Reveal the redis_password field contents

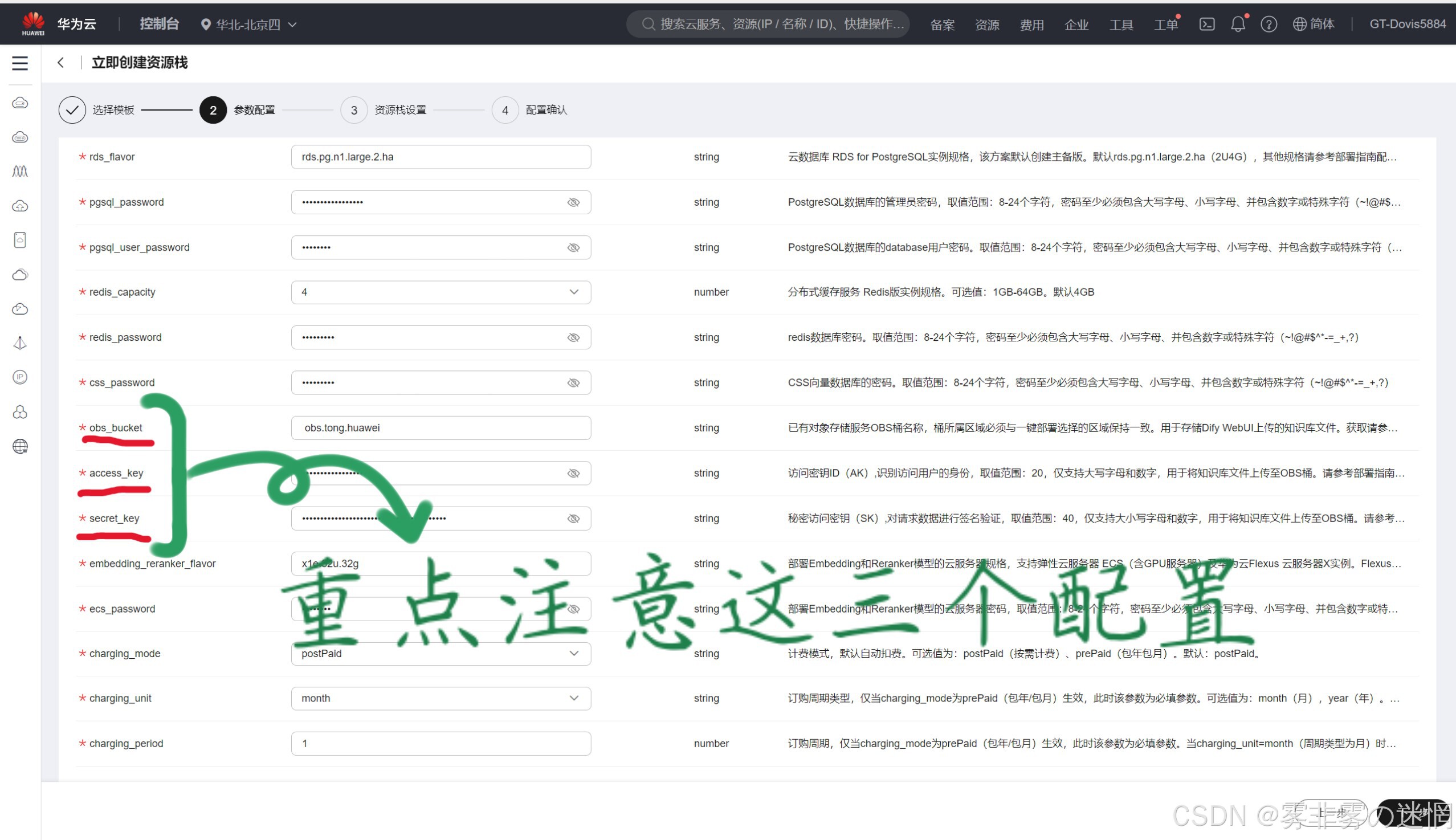coord(573,337)
